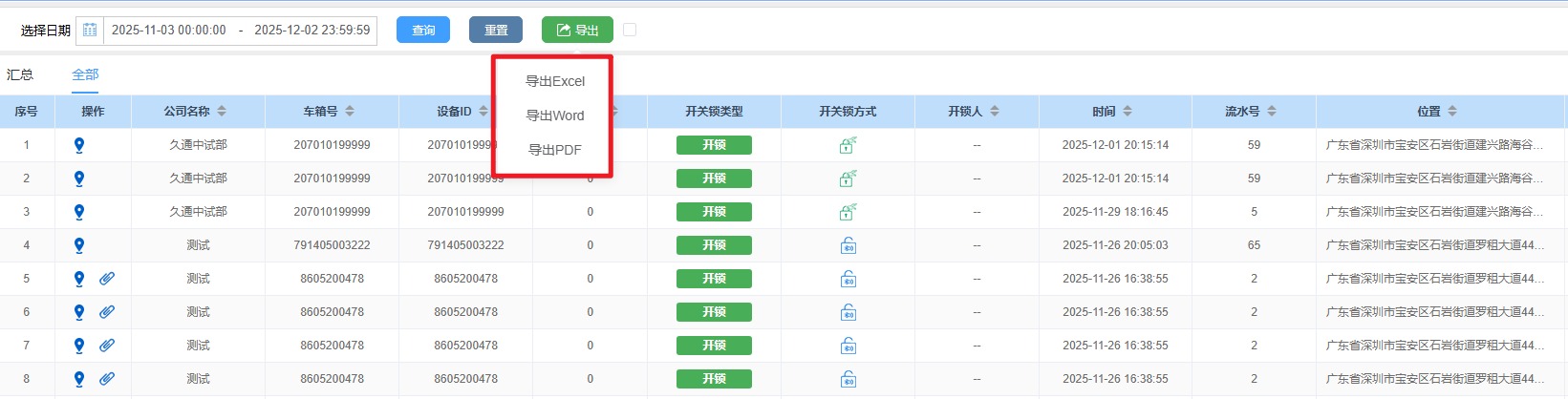Sort the table by 车箱号 column
The width and height of the screenshot is (1568, 399).
(x=350, y=112)
